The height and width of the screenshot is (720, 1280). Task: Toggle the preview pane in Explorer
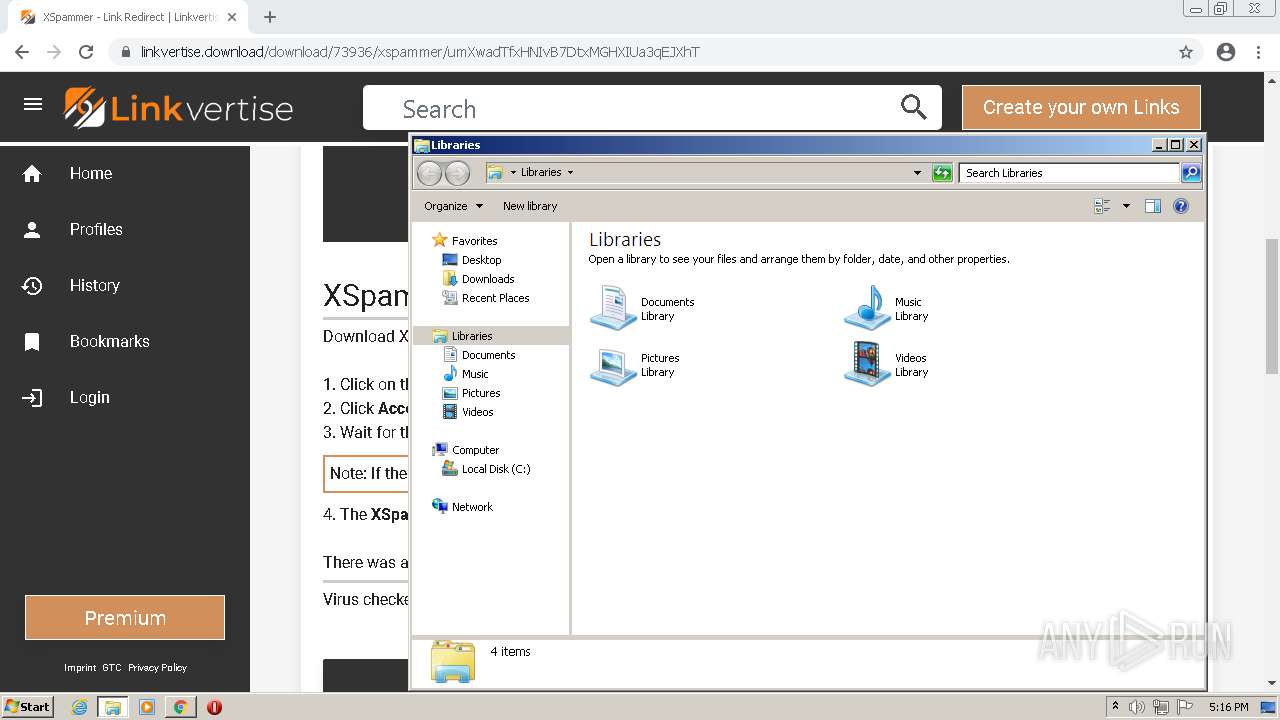tap(1153, 206)
